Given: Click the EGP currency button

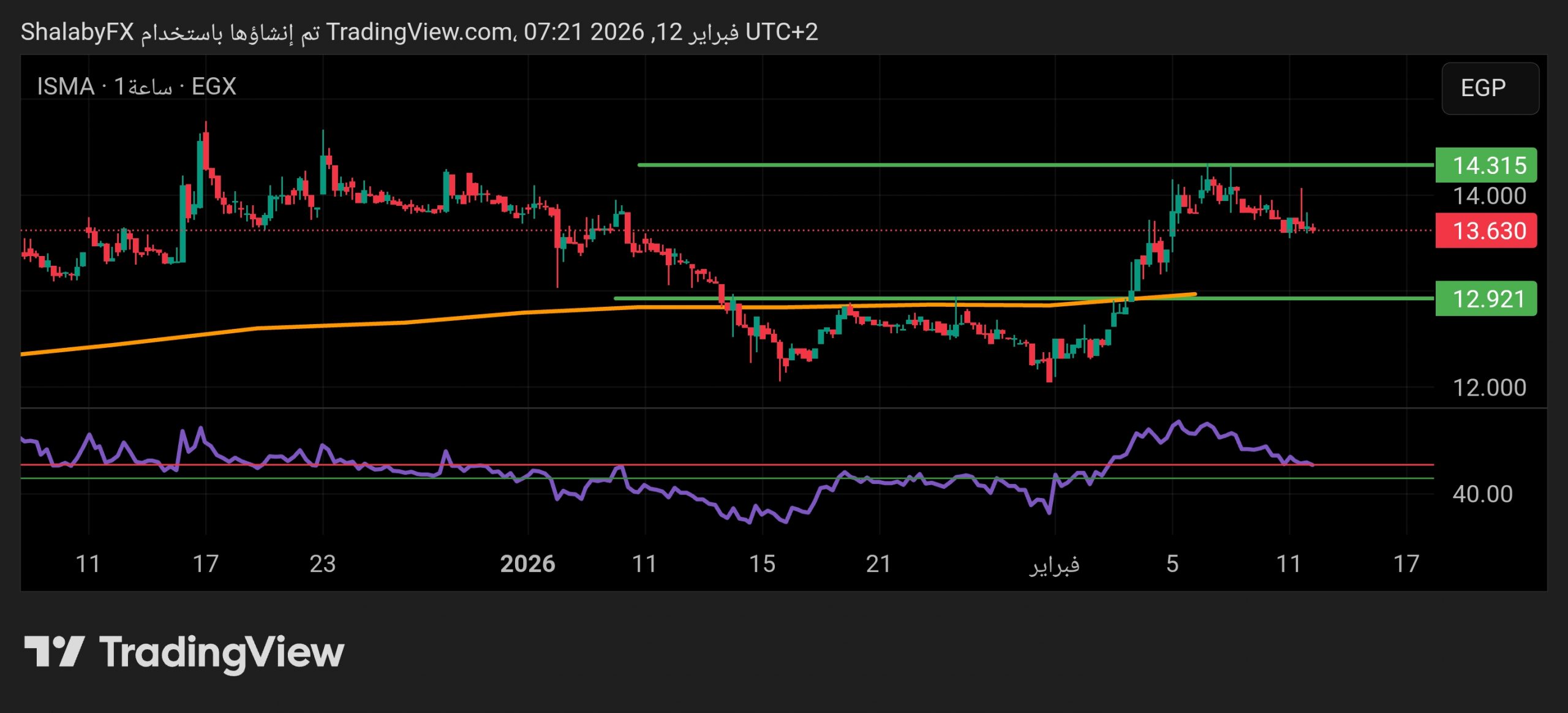Looking at the screenshot, I should pyautogui.click(x=1490, y=88).
